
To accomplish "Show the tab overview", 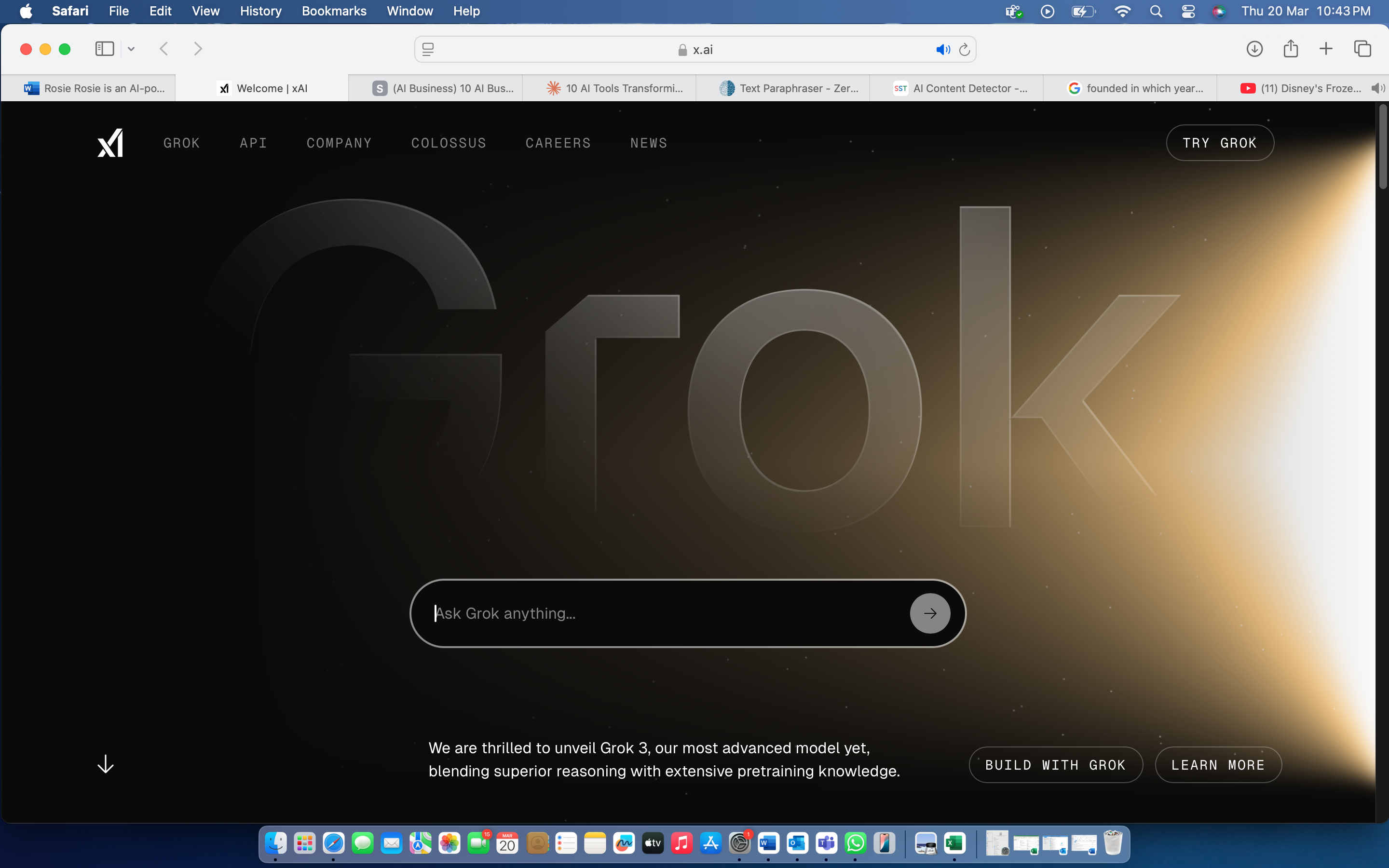I will pos(1362,49).
